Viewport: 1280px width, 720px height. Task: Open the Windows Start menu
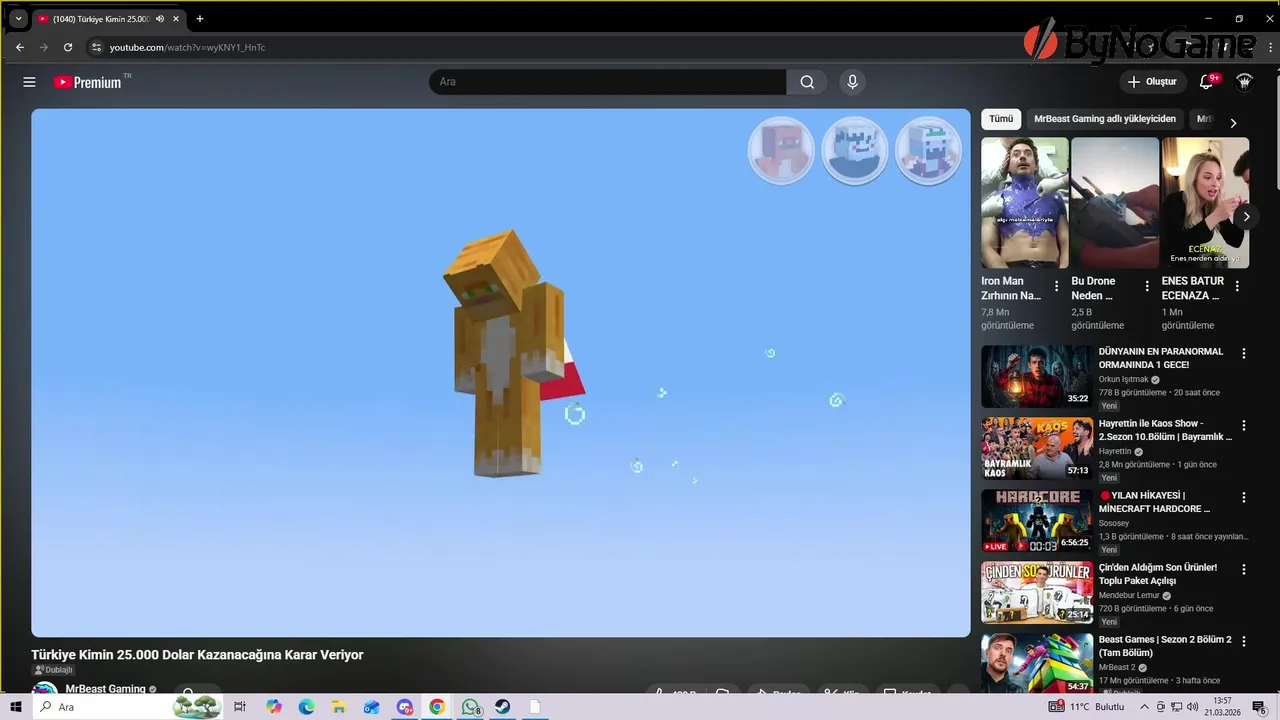[16, 707]
